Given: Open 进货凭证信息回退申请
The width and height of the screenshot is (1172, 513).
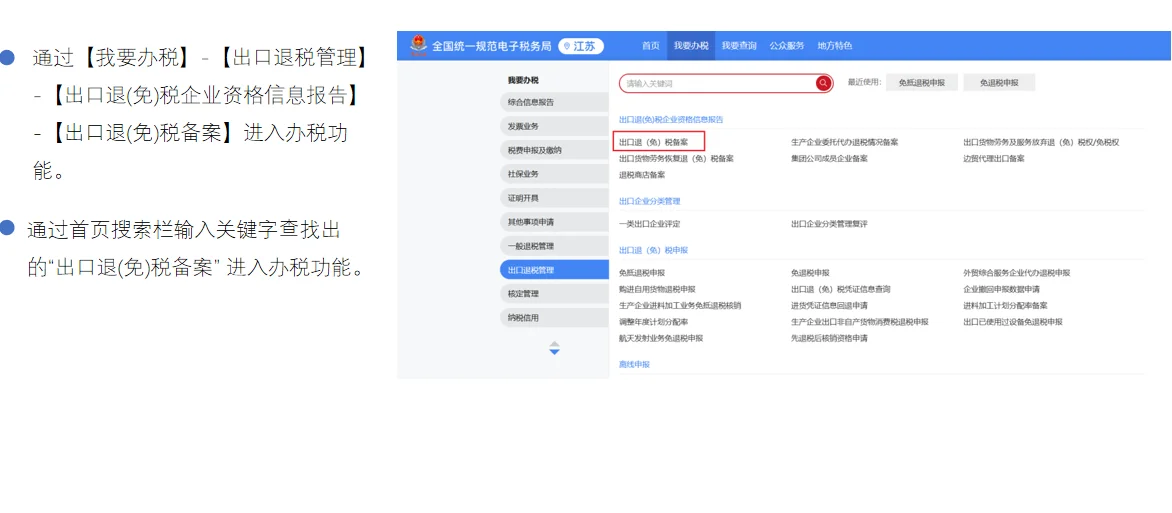Looking at the screenshot, I should click(830, 306).
